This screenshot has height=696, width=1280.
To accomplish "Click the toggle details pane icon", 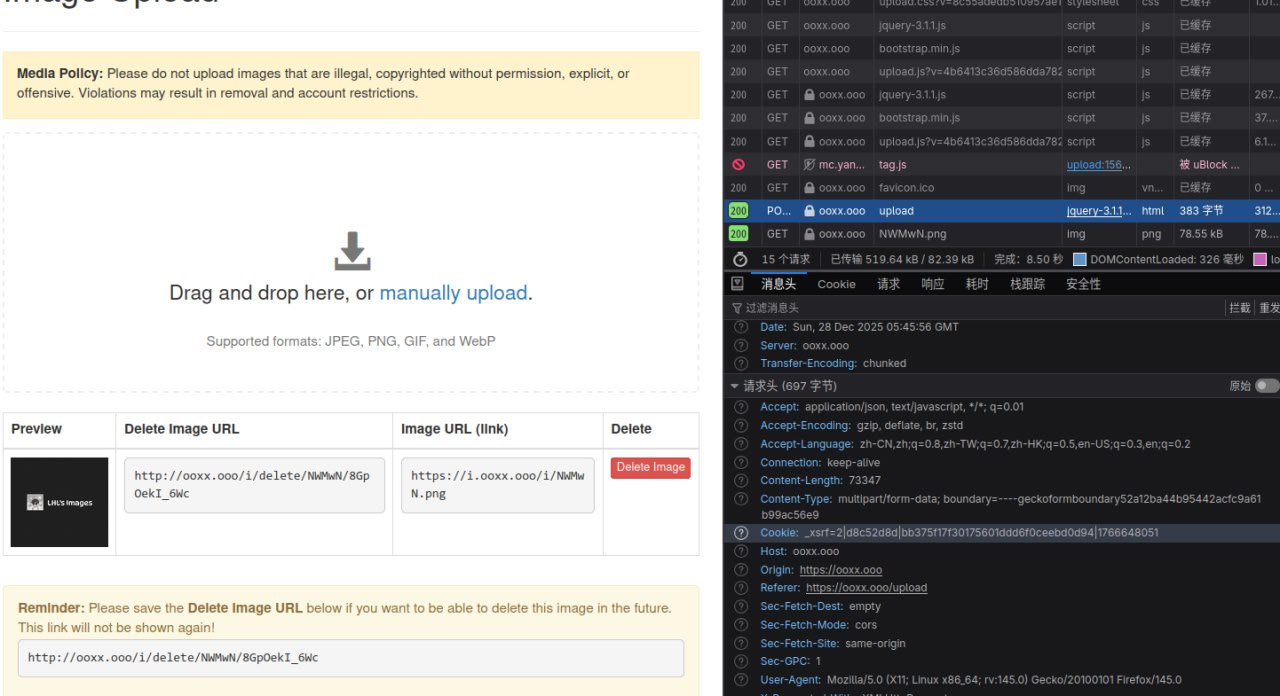I will coord(738,284).
